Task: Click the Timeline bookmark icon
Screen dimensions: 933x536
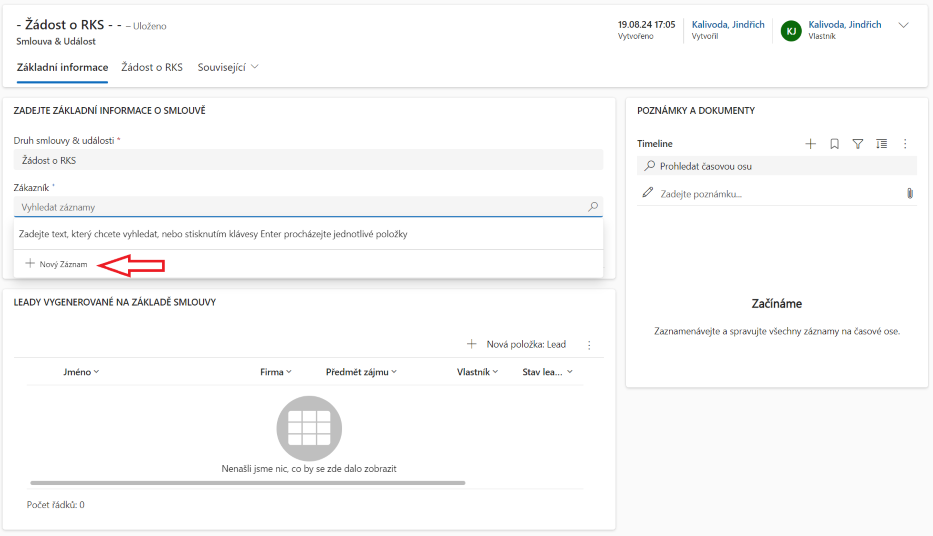Action: (x=834, y=144)
